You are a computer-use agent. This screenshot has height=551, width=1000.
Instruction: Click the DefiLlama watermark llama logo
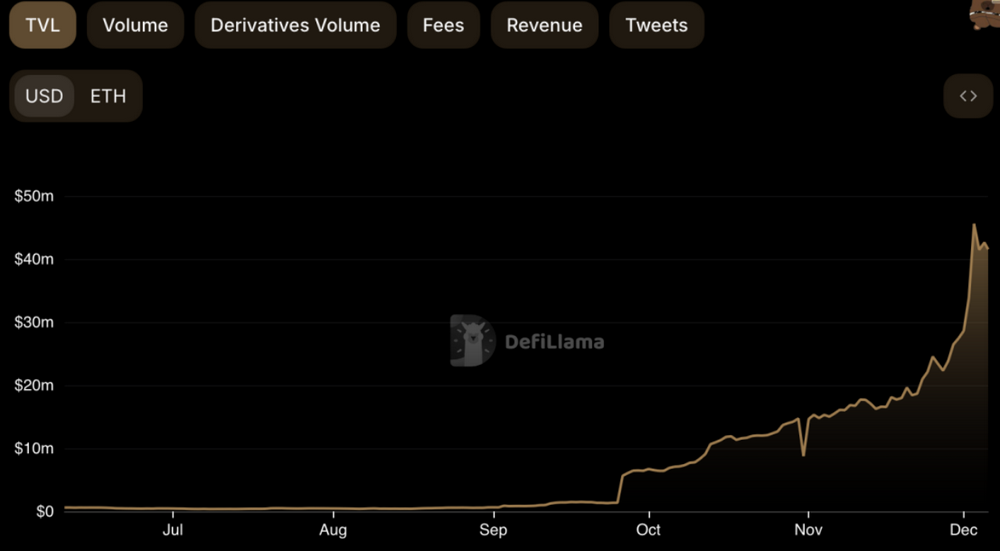(x=471, y=341)
